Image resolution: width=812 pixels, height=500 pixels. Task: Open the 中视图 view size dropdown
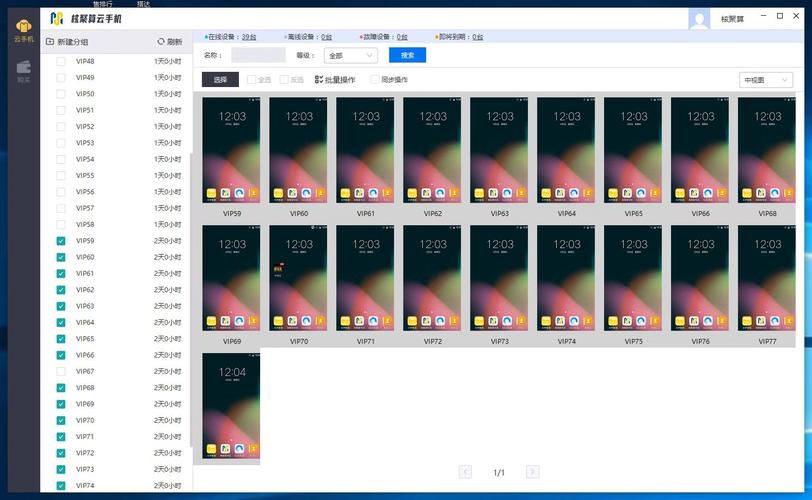(765, 80)
